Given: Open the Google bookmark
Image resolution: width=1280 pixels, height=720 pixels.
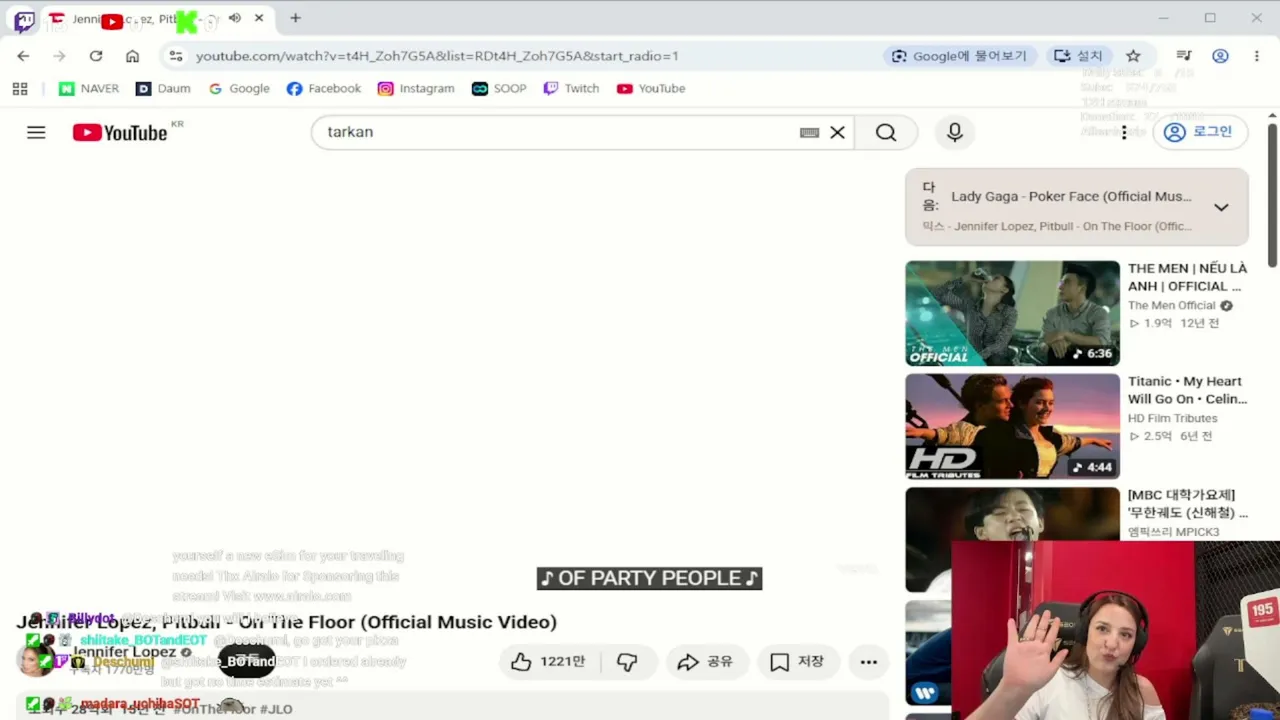Looking at the screenshot, I should (239, 89).
